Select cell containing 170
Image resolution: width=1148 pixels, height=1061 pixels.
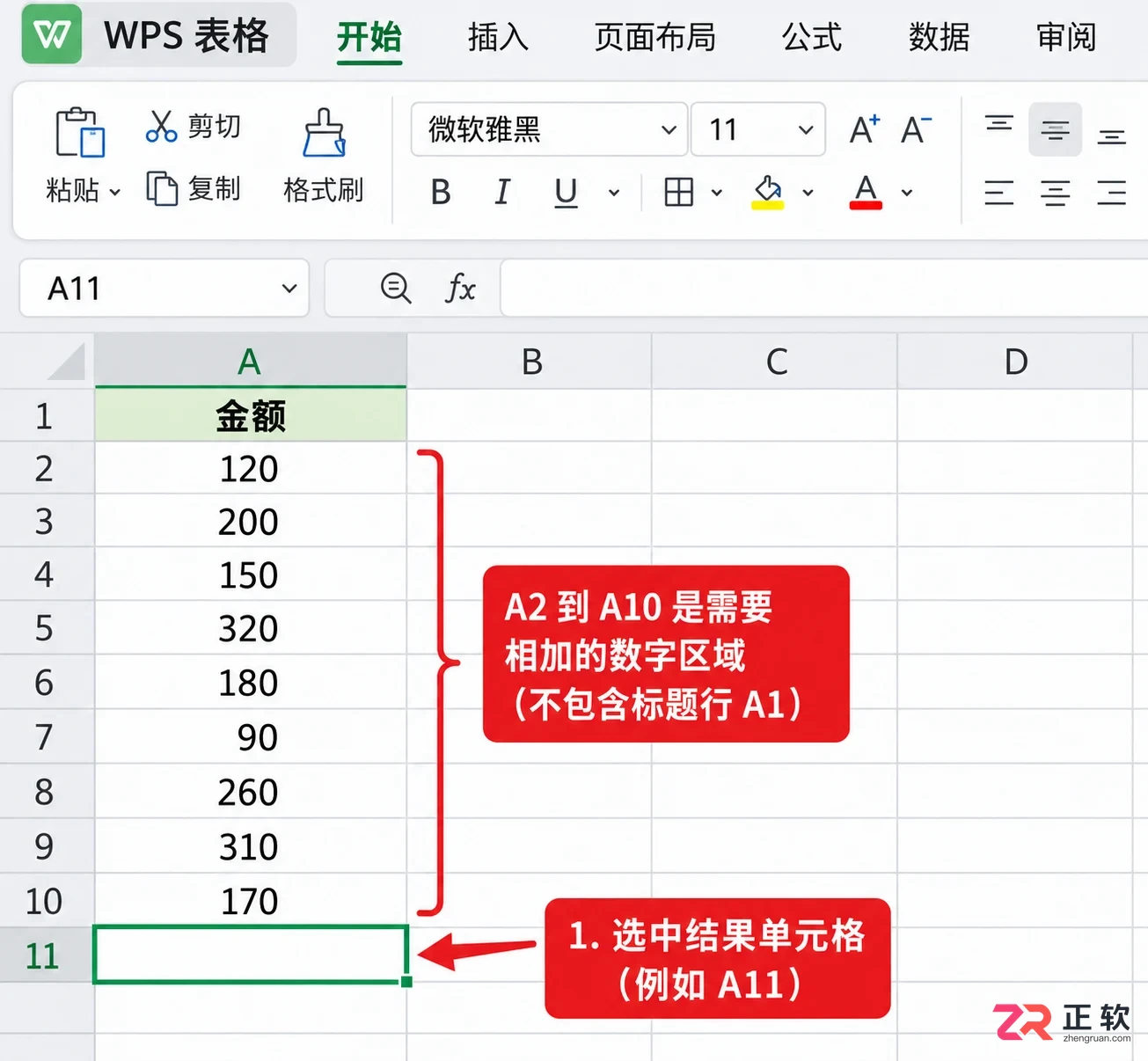pos(251,901)
